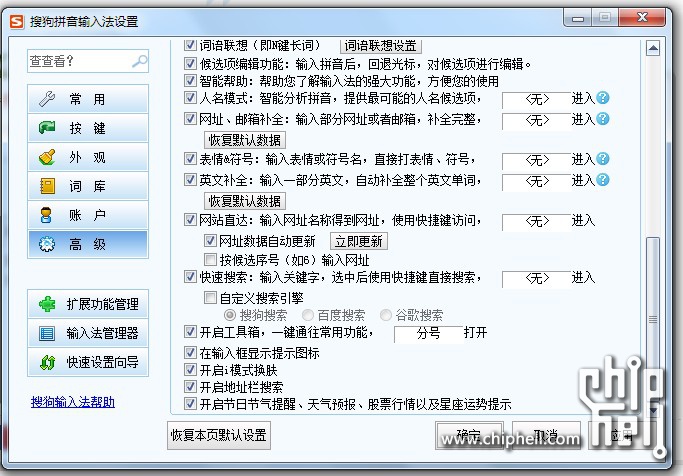Screen dimensions: 683x476
Task: Select the 高级 settings tab
Action: click(88, 244)
